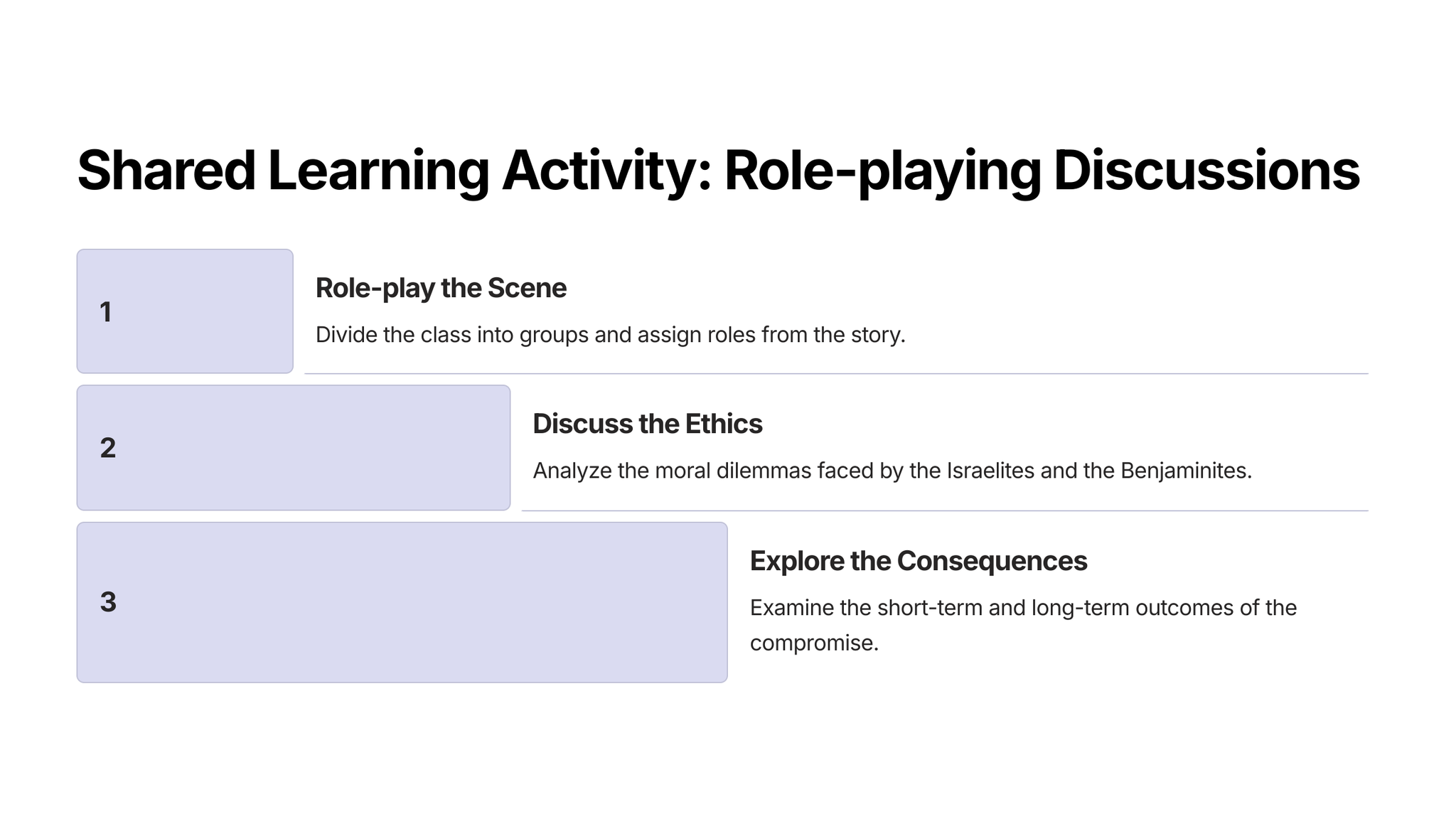Click the divider line beneath step one
Screen dimensions: 1456x819
tap(835, 373)
